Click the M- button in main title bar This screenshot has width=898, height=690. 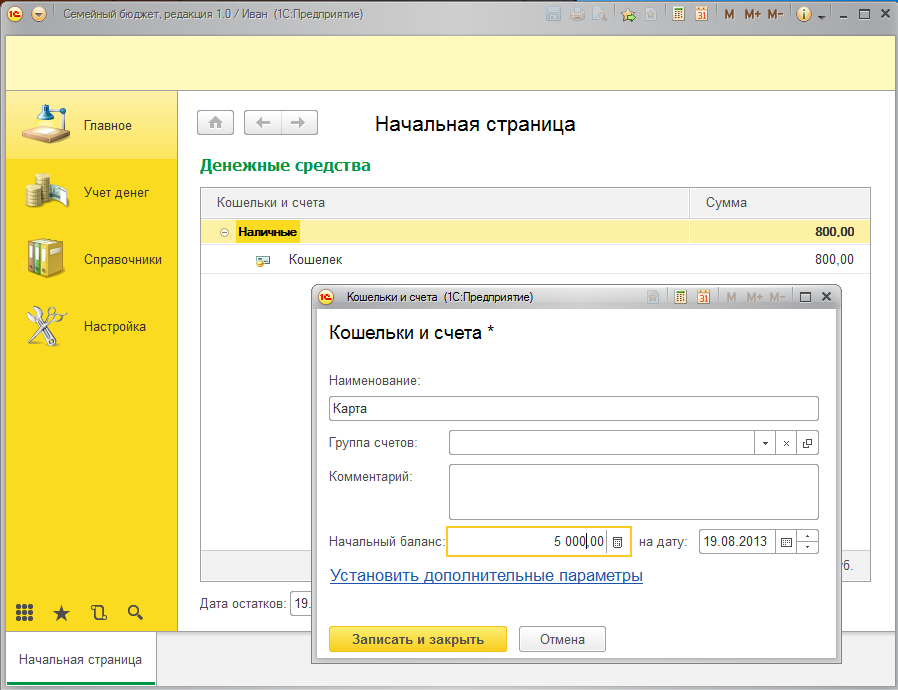[775, 14]
